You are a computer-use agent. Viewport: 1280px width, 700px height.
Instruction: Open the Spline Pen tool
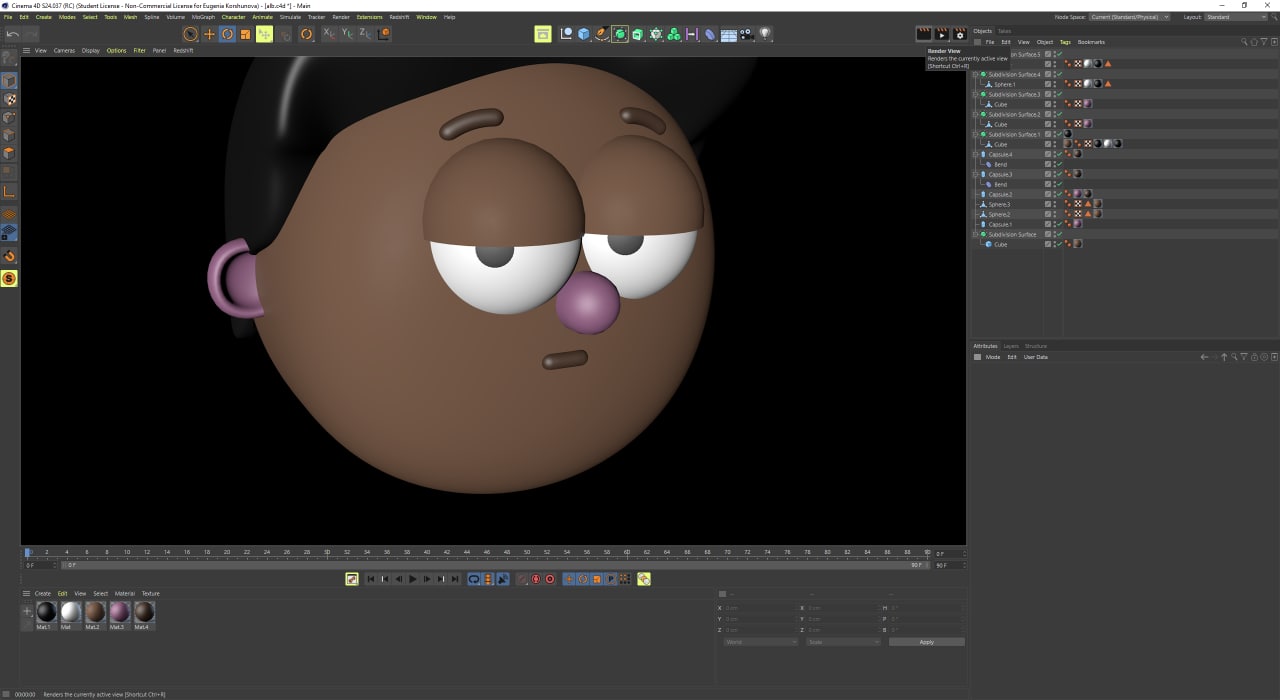(602, 34)
